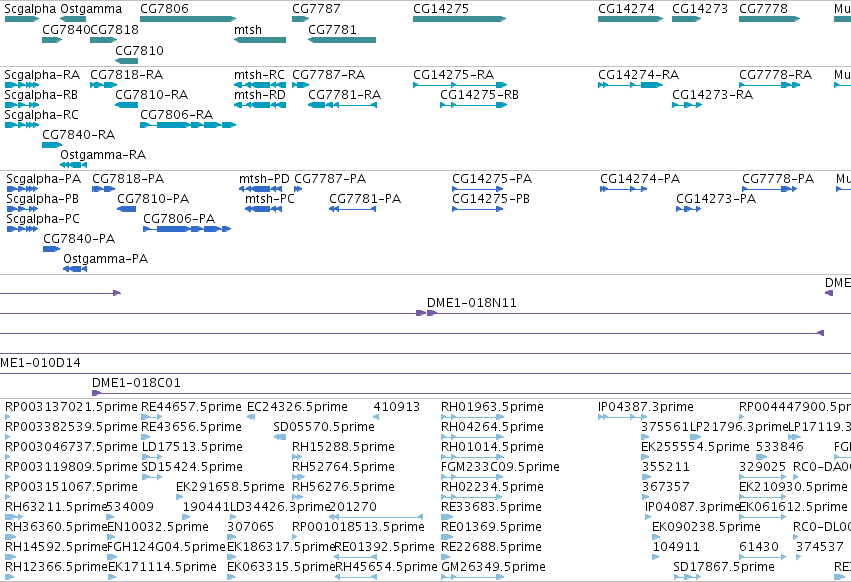Open protein CG14275-PB
Viewport: 851px width, 582px height.
pyautogui.click(x=491, y=199)
